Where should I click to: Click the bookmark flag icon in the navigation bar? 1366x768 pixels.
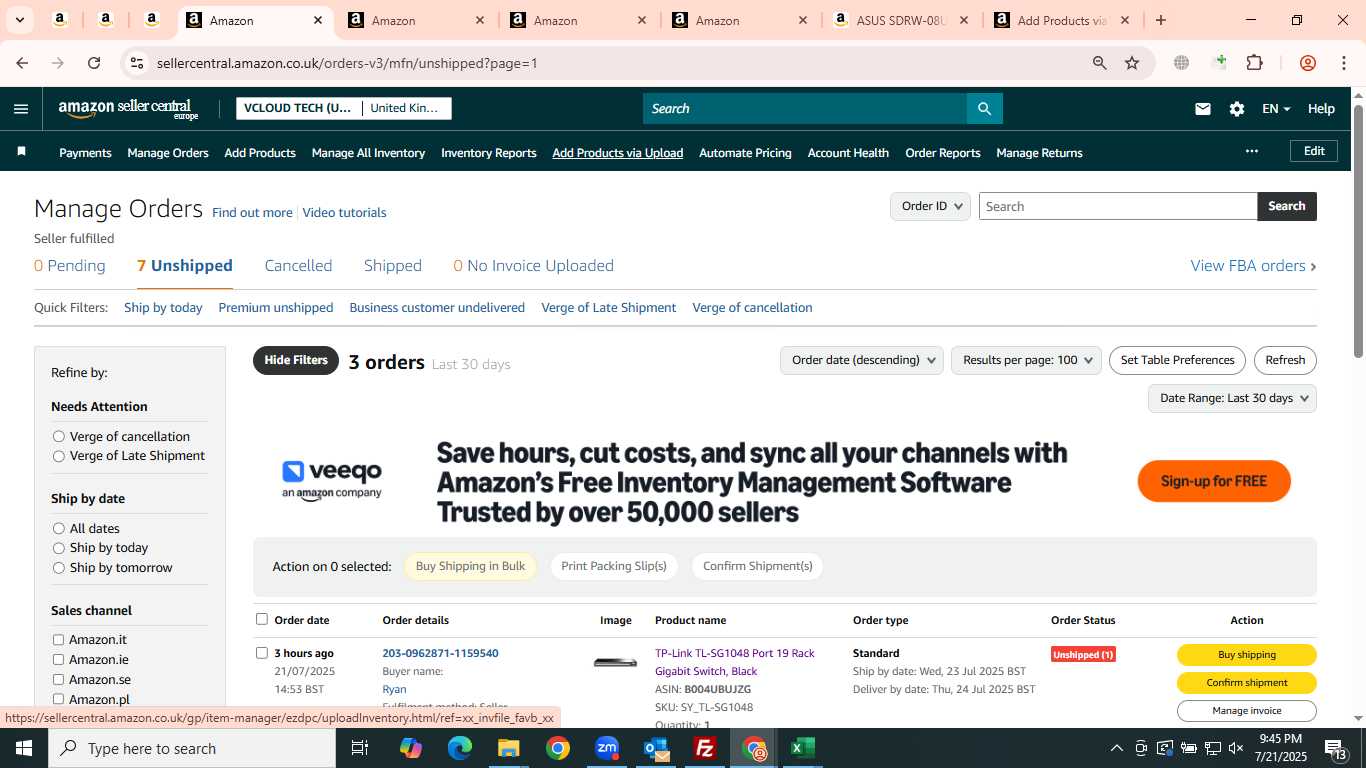coord(21,152)
